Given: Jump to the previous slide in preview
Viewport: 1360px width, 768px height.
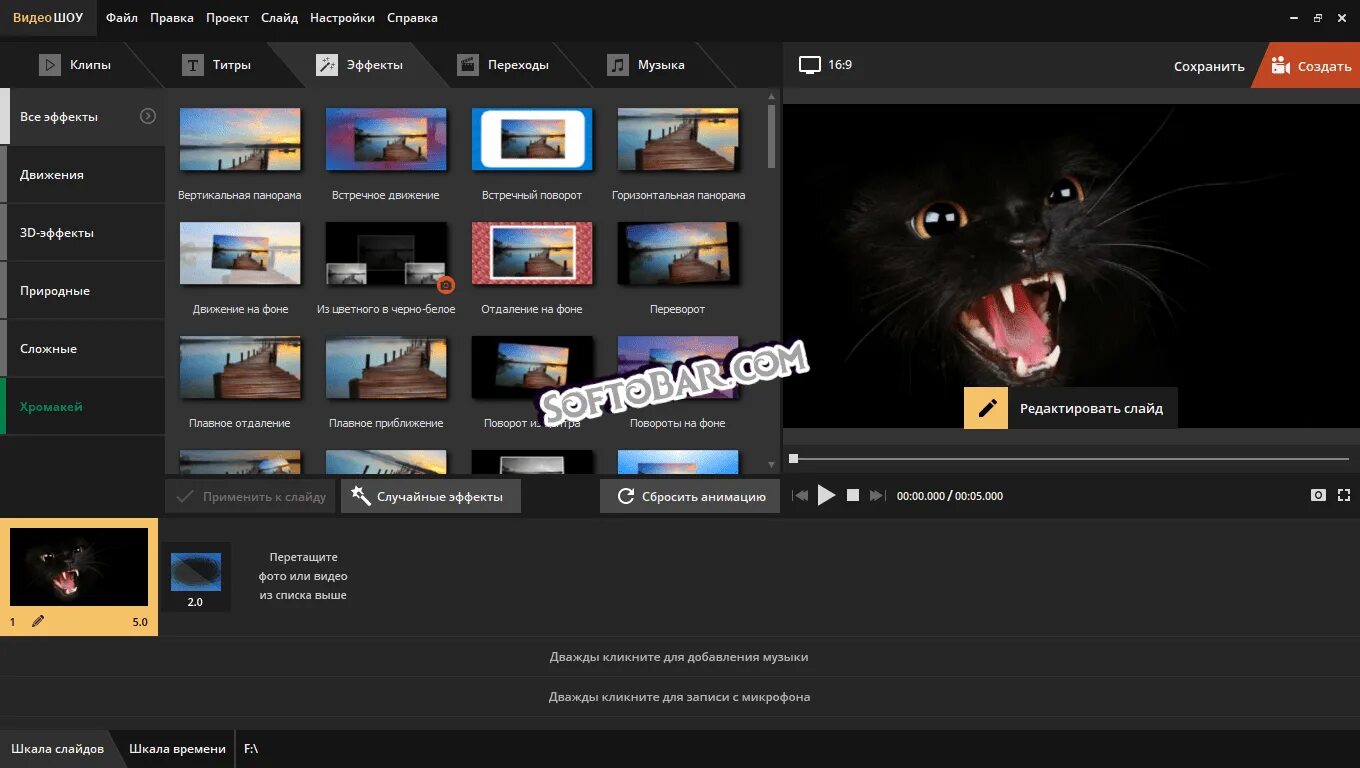Looking at the screenshot, I should pyautogui.click(x=800, y=495).
